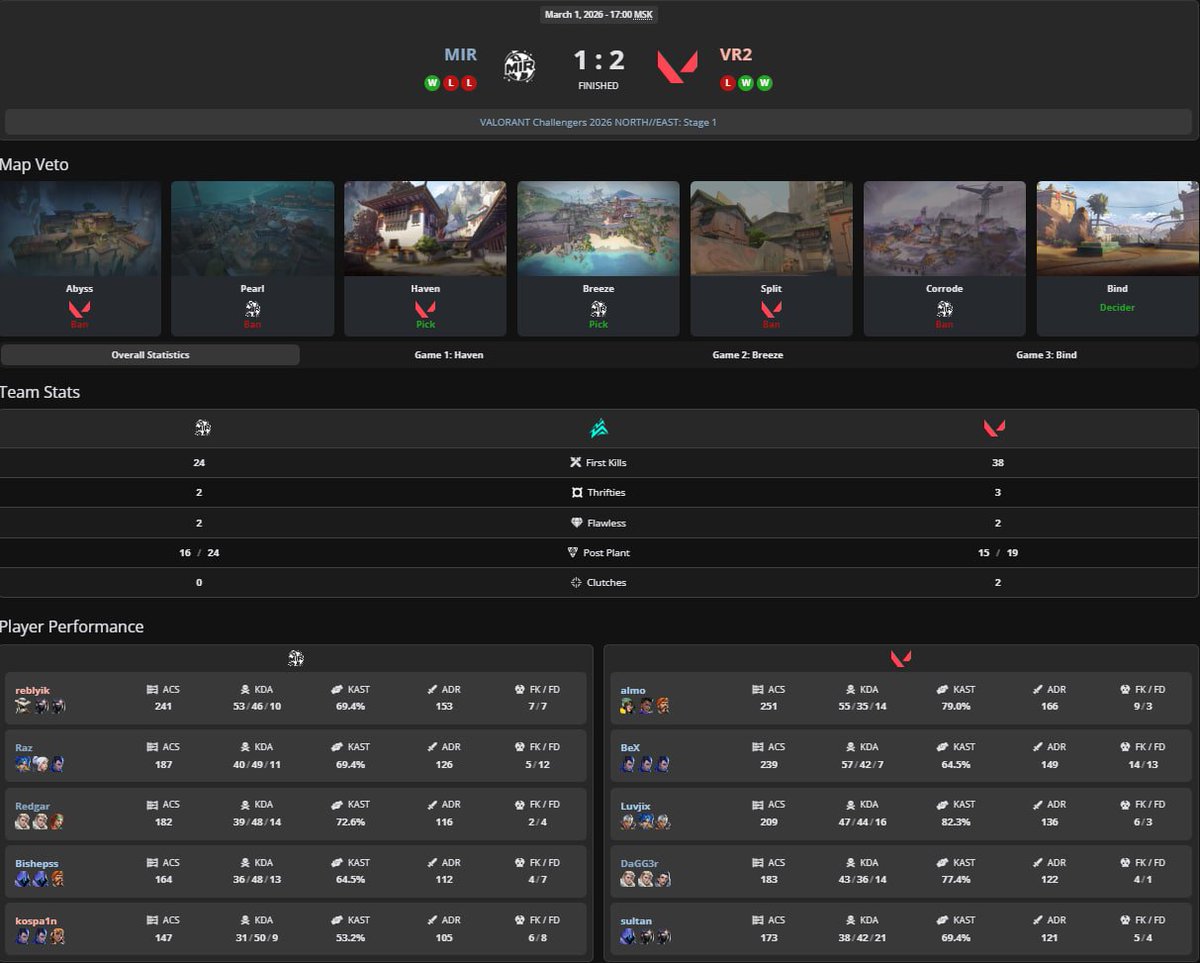1200x963 pixels.
Task: Open player kospa1n profile link
Action: (x=36, y=920)
